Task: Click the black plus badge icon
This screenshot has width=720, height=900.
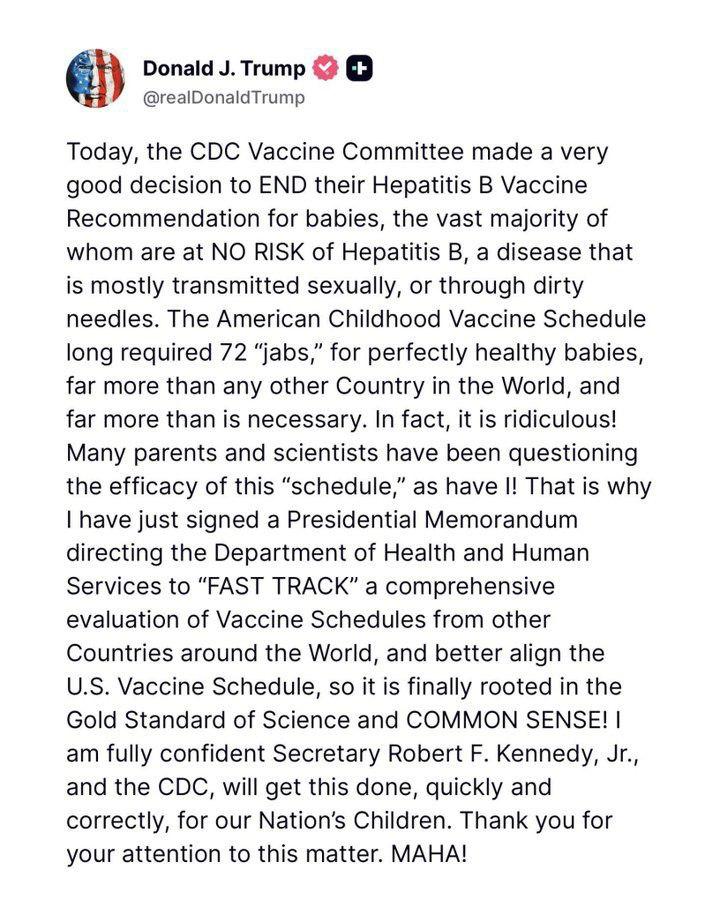Action: [359, 68]
